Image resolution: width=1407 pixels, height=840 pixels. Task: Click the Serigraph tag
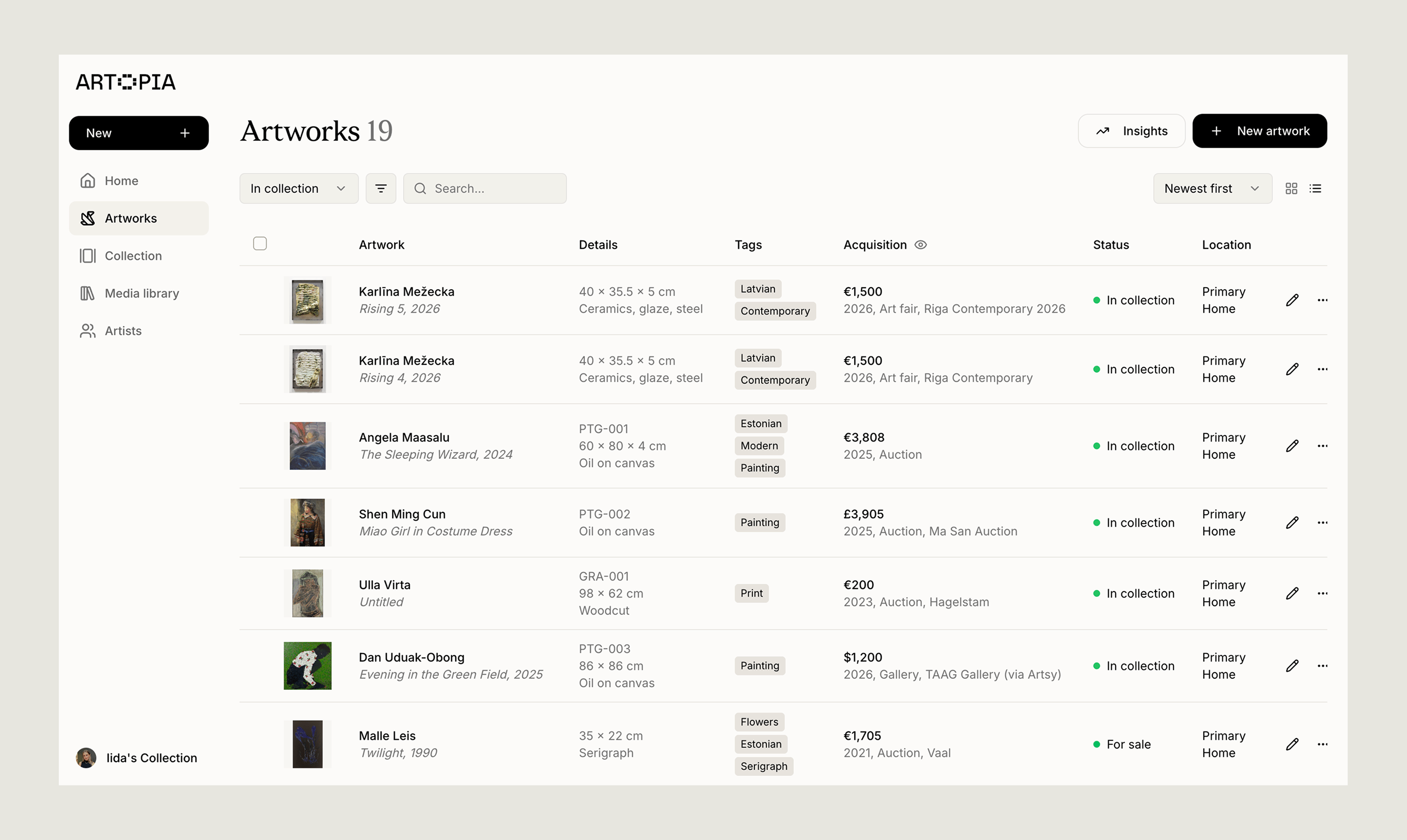763,766
